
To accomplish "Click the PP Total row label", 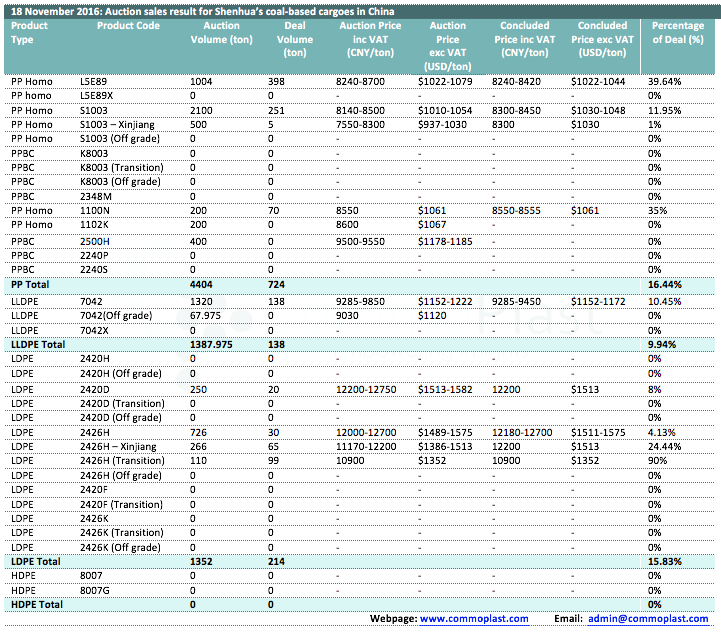I will (x=30, y=285).
